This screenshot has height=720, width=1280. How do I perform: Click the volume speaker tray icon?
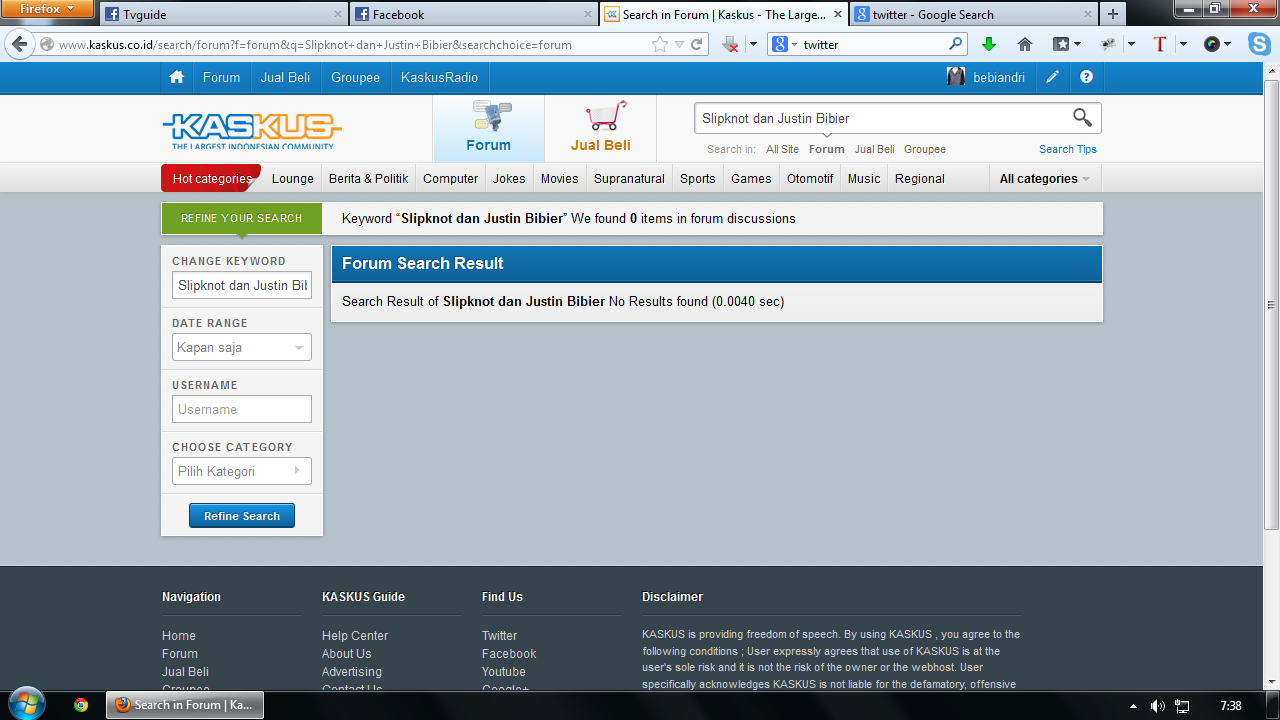(1158, 706)
